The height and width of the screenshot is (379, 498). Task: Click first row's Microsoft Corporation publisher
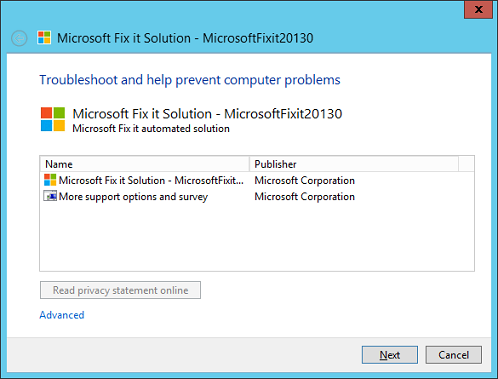click(304, 180)
